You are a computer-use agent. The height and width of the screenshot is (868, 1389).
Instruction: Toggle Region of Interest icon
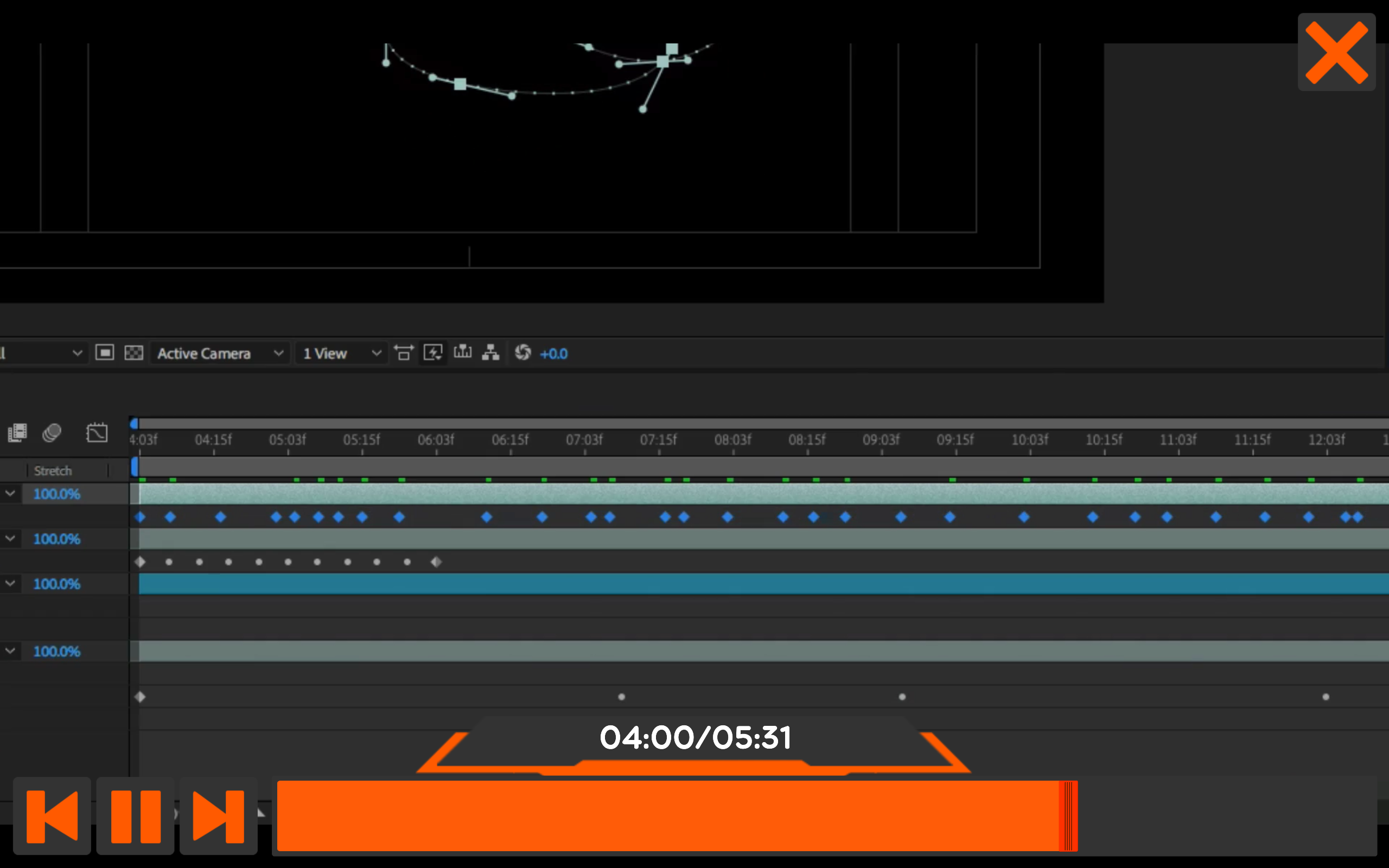(105, 353)
